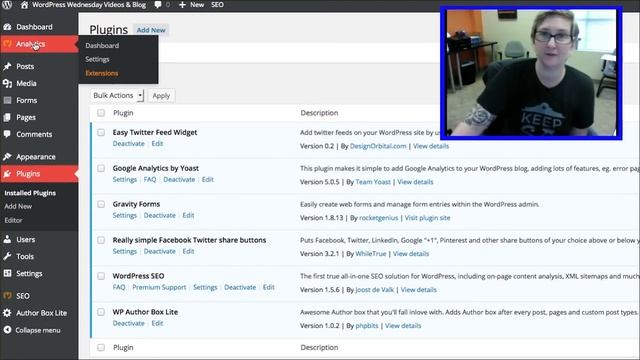This screenshot has height=360, width=640.
Task: Toggle the select-all checkbox in table header
Action: tap(101, 113)
